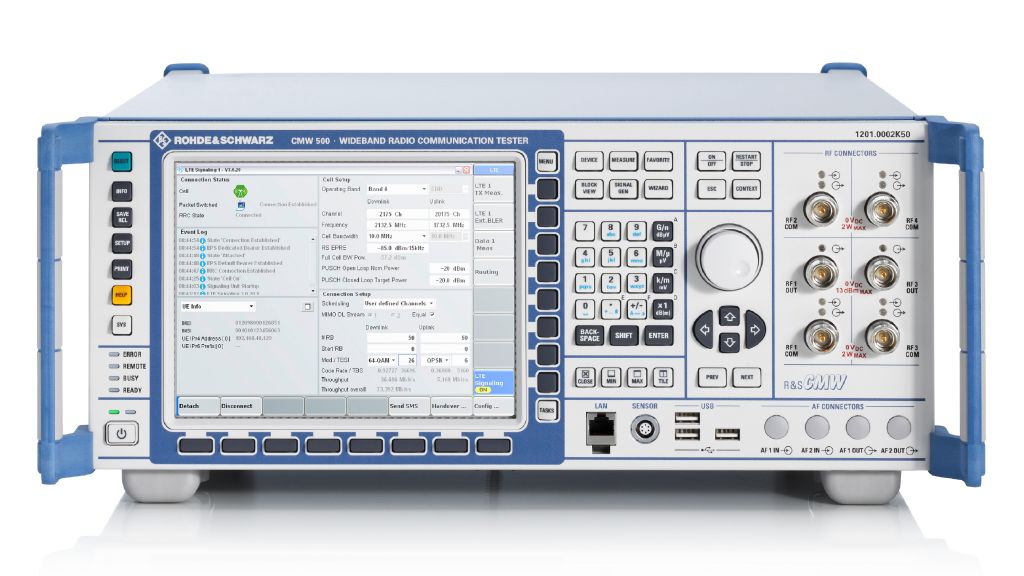Open the uplink modulation dropdown showing QPSK
This screenshot has width=1024, height=576.
(437, 360)
